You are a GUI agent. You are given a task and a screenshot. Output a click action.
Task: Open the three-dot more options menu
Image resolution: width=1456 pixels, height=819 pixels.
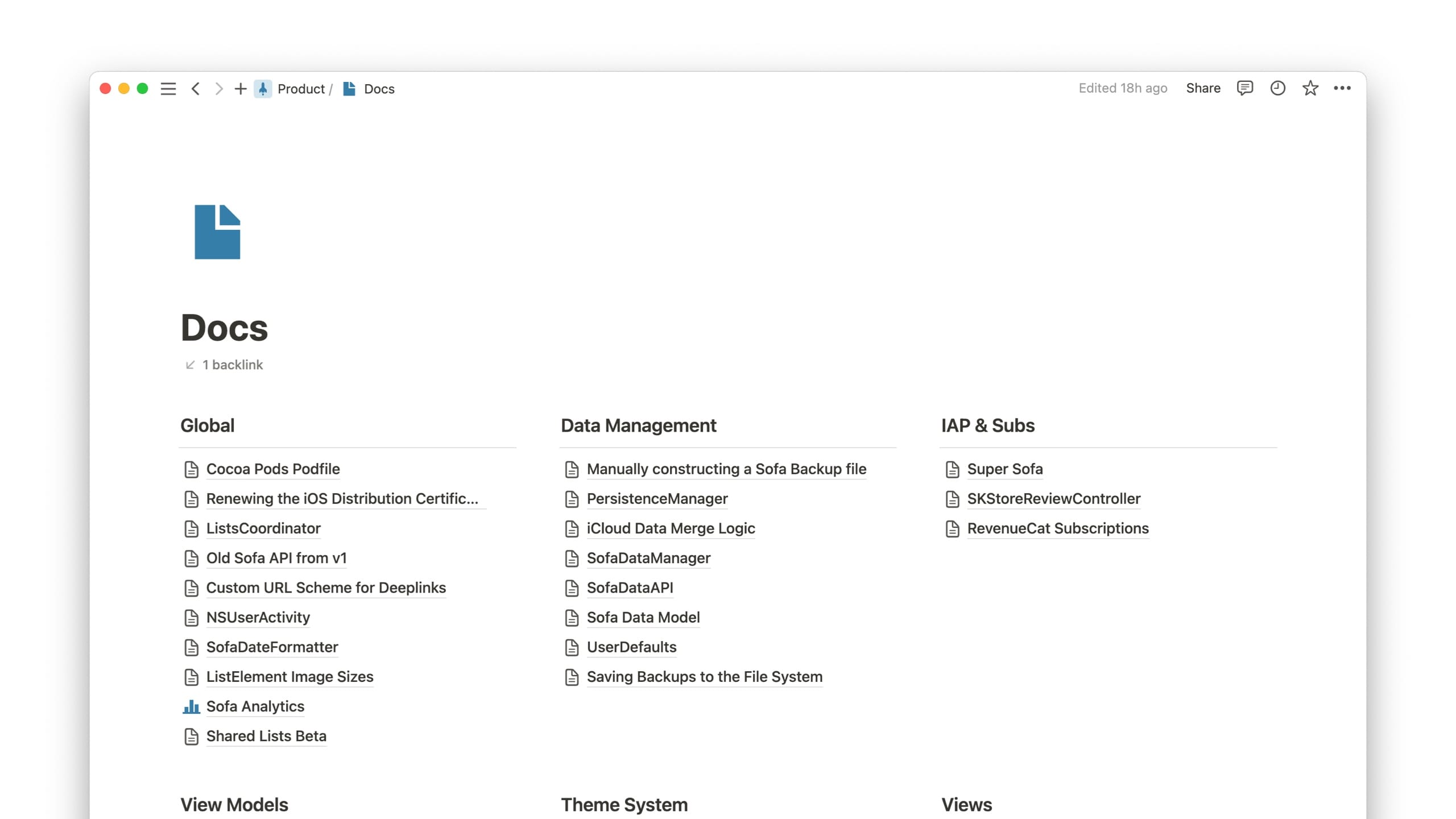(x=1342, y=88)
